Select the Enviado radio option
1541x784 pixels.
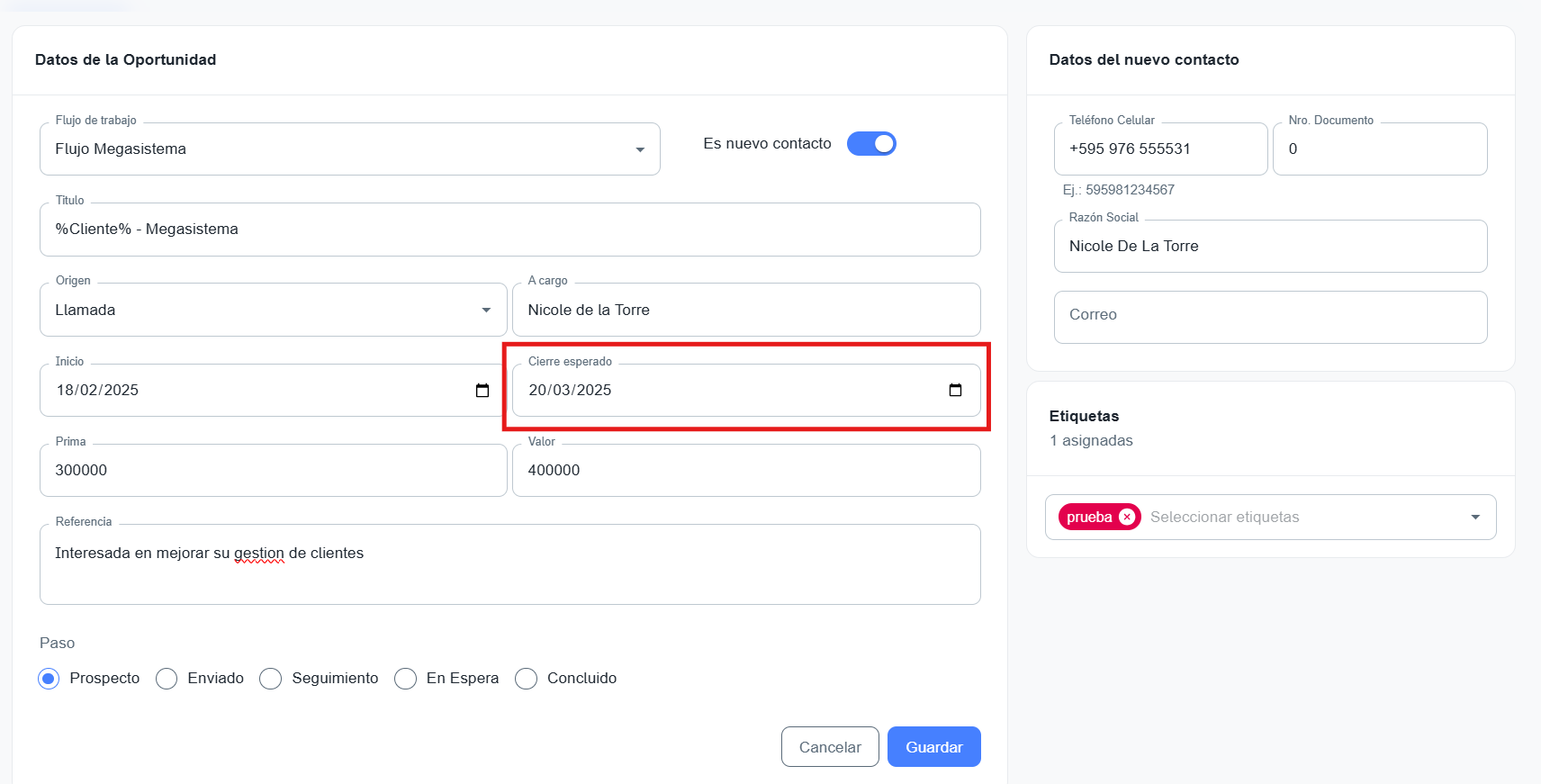[x=167, y=679]
